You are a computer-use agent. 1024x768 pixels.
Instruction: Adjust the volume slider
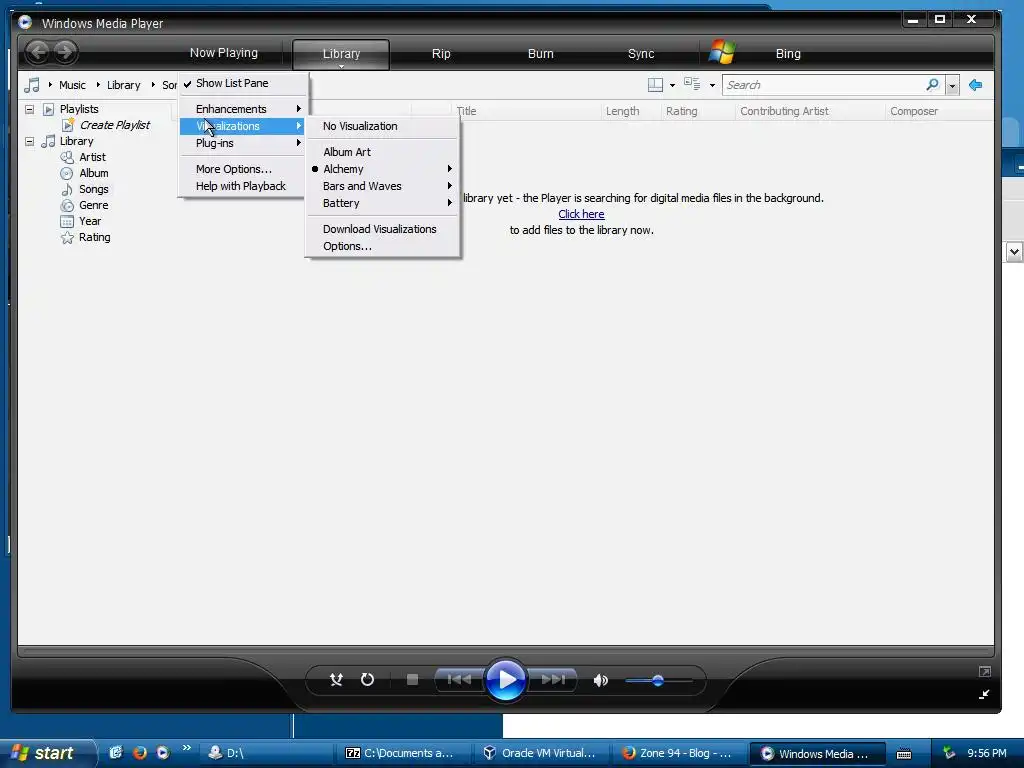pos(658,680)
